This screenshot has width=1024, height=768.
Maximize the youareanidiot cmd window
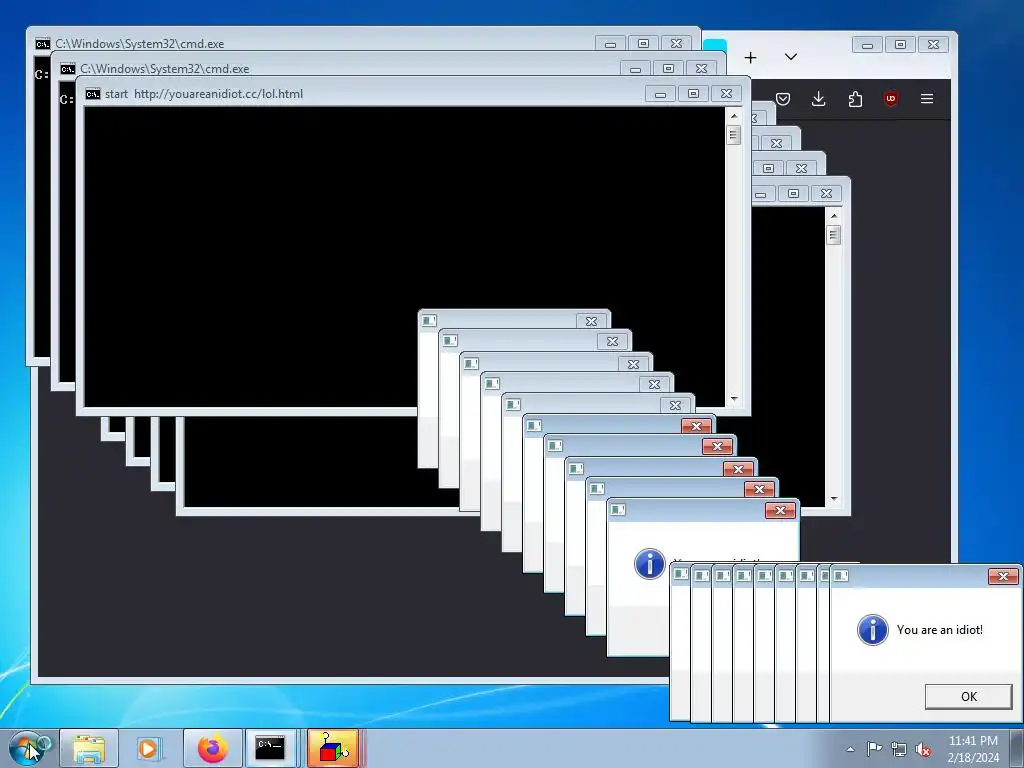(694, 94)
